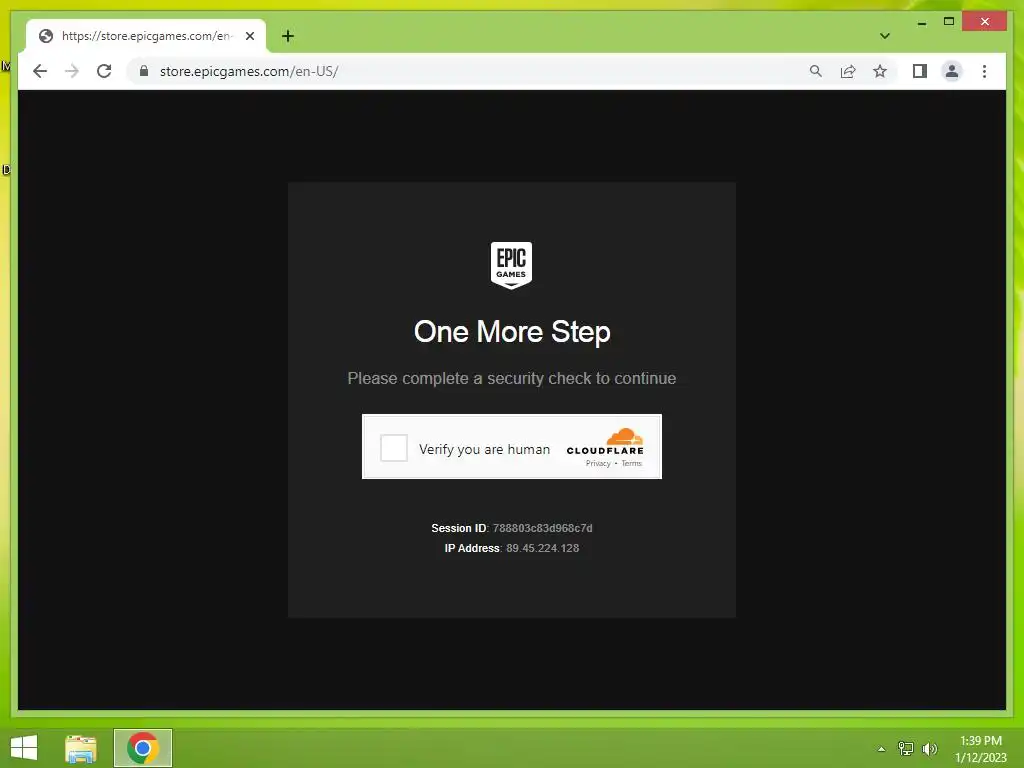View site security lock information

(144, 71)
